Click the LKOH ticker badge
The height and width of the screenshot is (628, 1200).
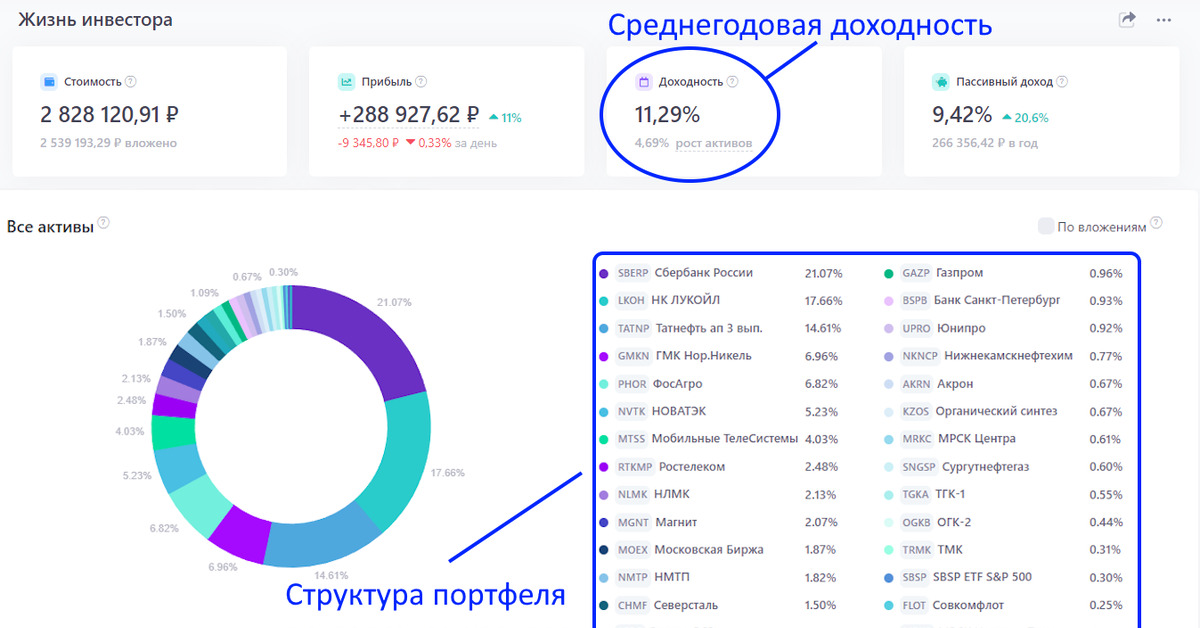coord(631,300)
